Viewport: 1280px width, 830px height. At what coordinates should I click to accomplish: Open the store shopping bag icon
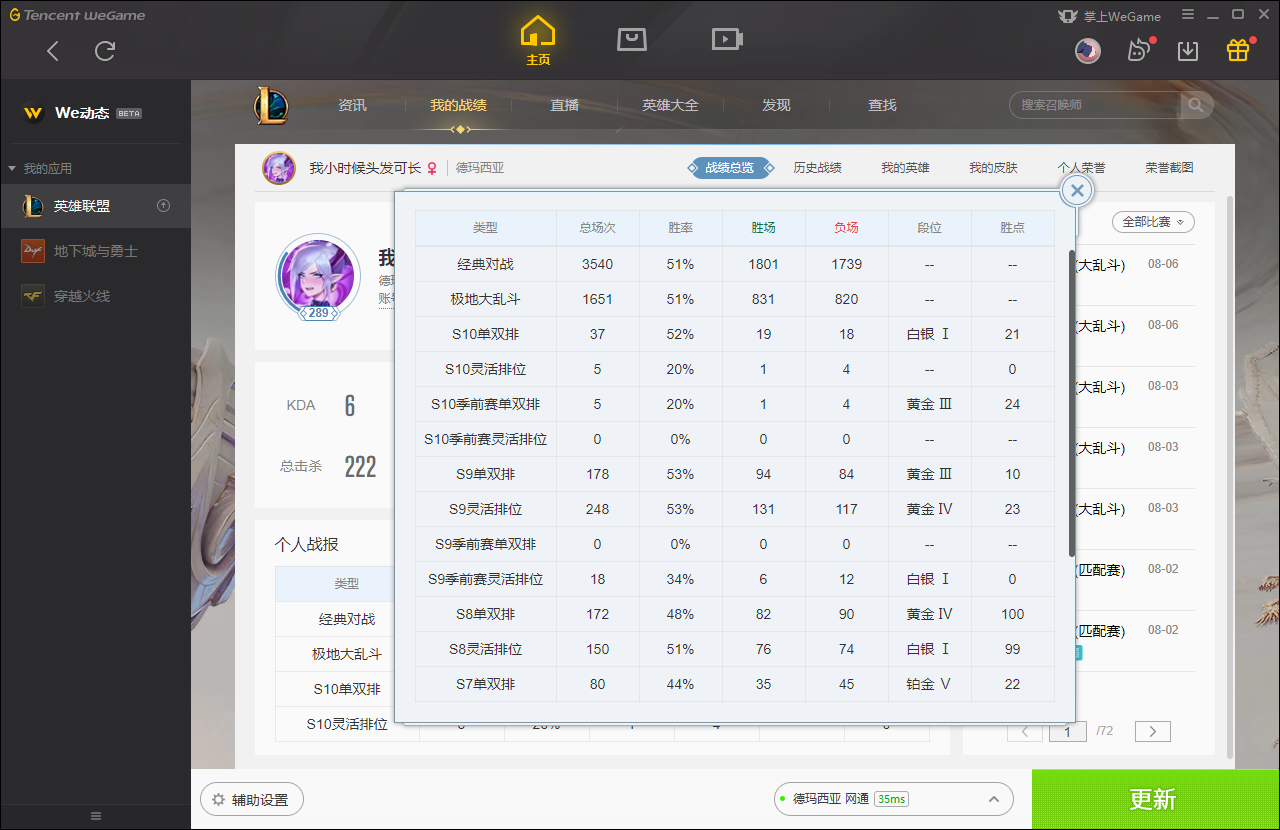click(631, 39)
